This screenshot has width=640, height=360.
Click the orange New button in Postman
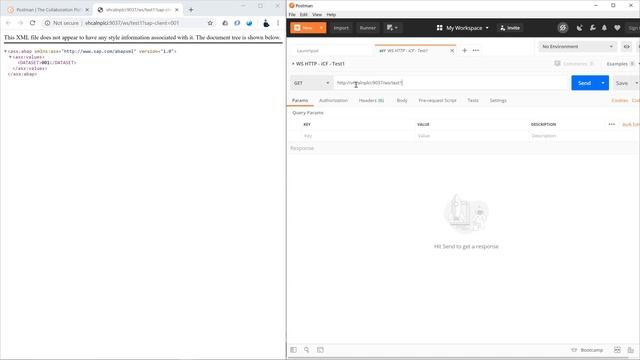tap(304, 28)
